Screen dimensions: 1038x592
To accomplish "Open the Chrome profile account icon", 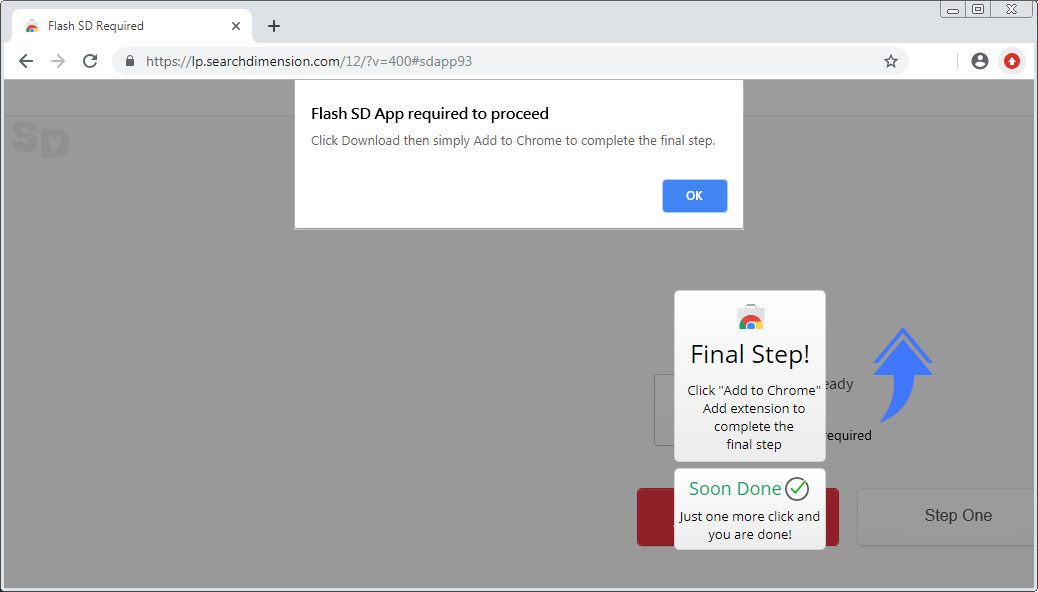I will click(980, 62).
